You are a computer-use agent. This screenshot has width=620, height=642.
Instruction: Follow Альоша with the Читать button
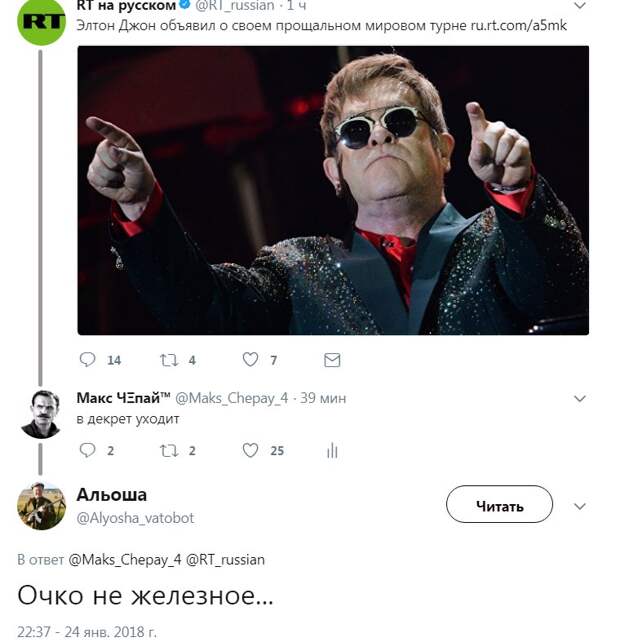point(499,504)
